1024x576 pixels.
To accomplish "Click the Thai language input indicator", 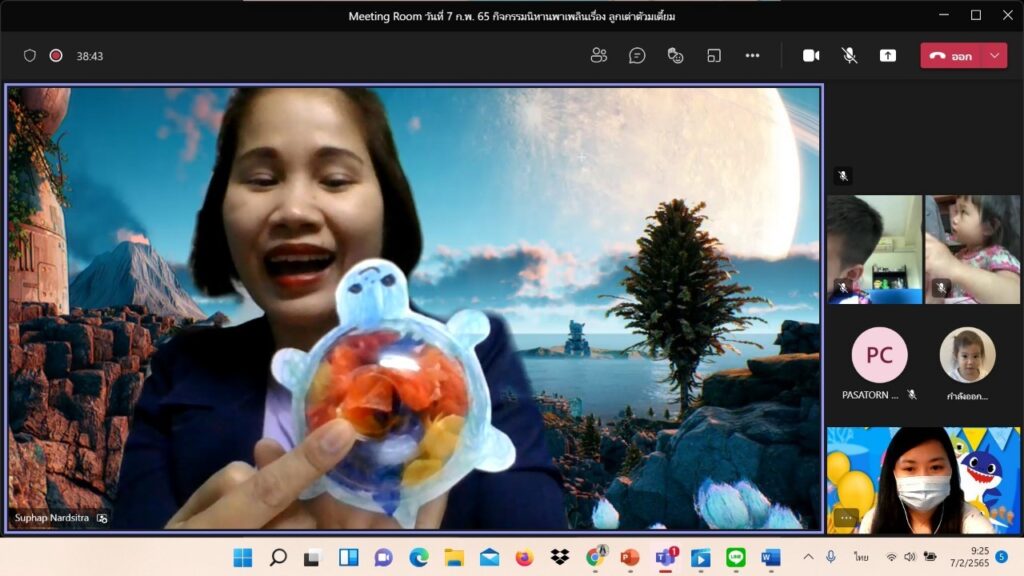I will (860, 557).
